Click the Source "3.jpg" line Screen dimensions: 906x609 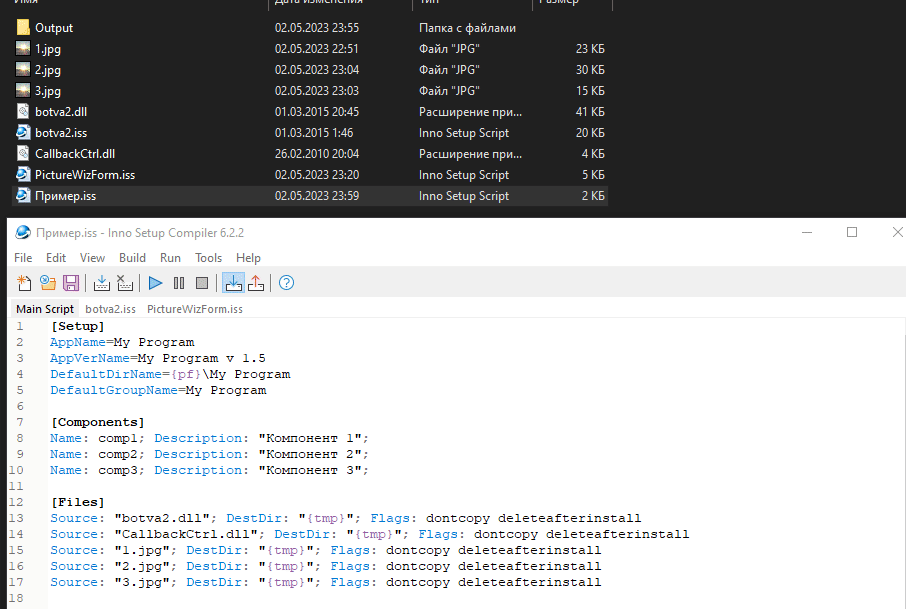point(325,582)
